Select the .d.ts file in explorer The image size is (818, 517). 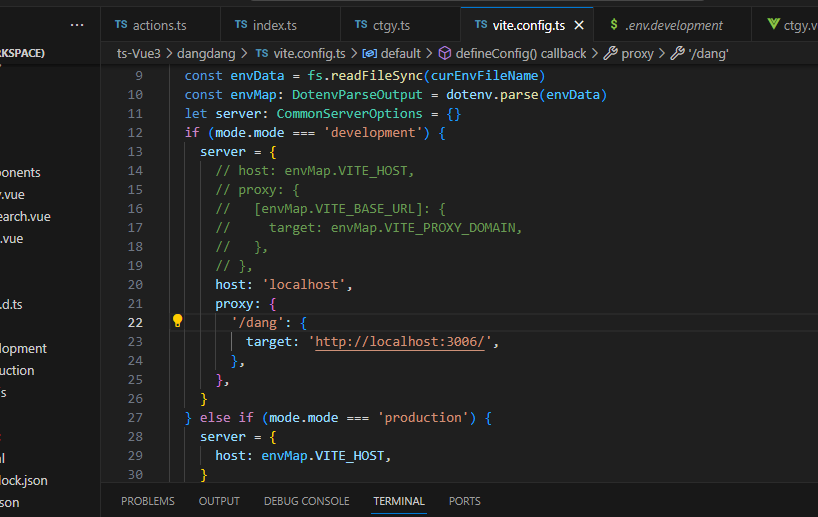pos(11,304)
